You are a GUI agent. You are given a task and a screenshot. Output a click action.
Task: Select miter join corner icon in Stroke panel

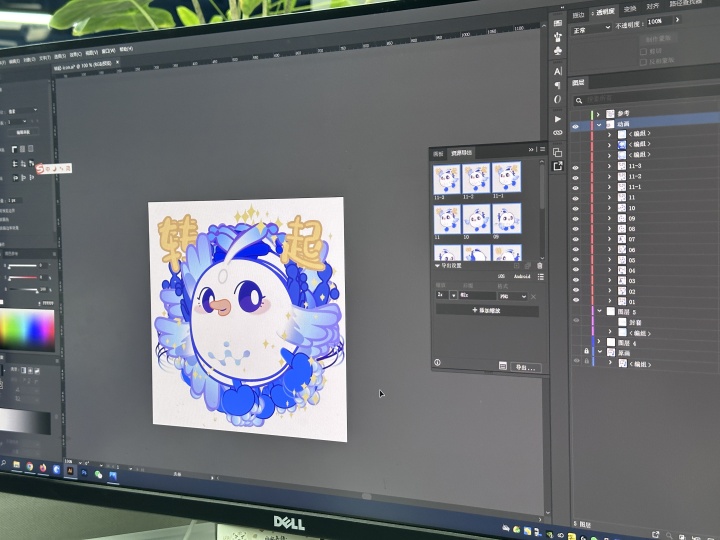click(x=15, y=149)
